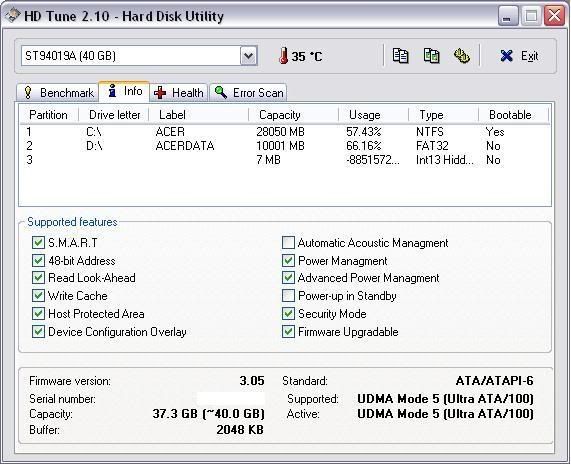The image size is (571, 466).
Task: Check the Automatic Acoustic Managment checkbox
Action: coord(288,242)
